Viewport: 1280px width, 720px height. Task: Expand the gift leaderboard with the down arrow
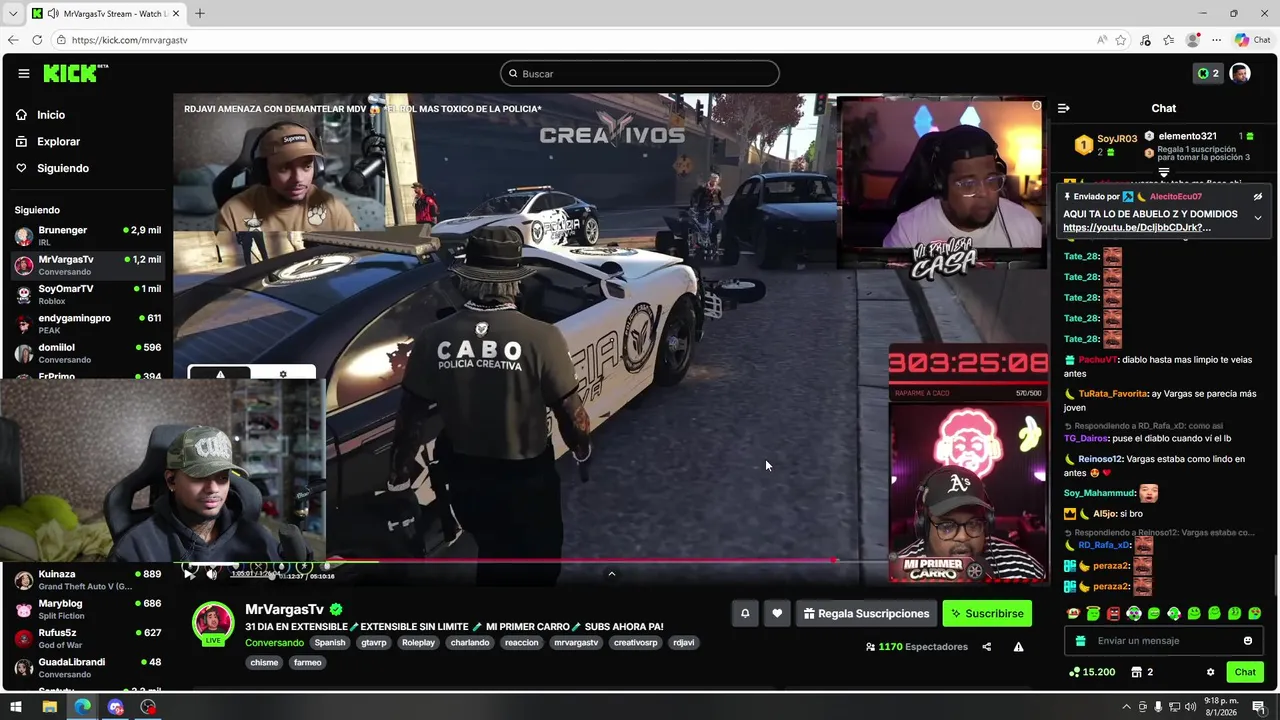pos(1163,173)
